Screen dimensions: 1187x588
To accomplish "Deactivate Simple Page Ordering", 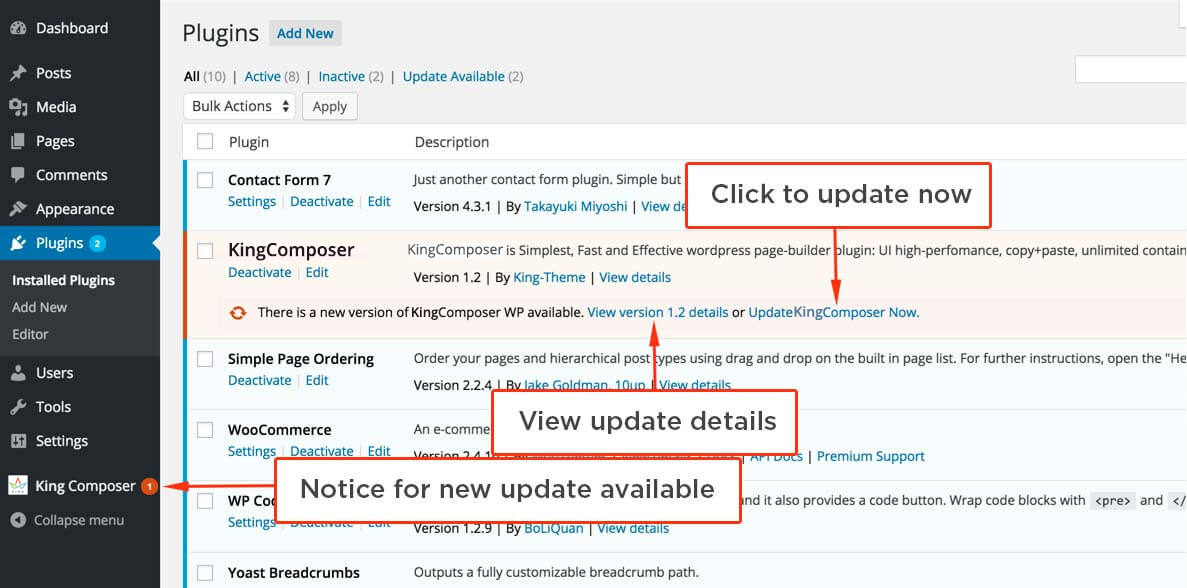I will (260, 380).
